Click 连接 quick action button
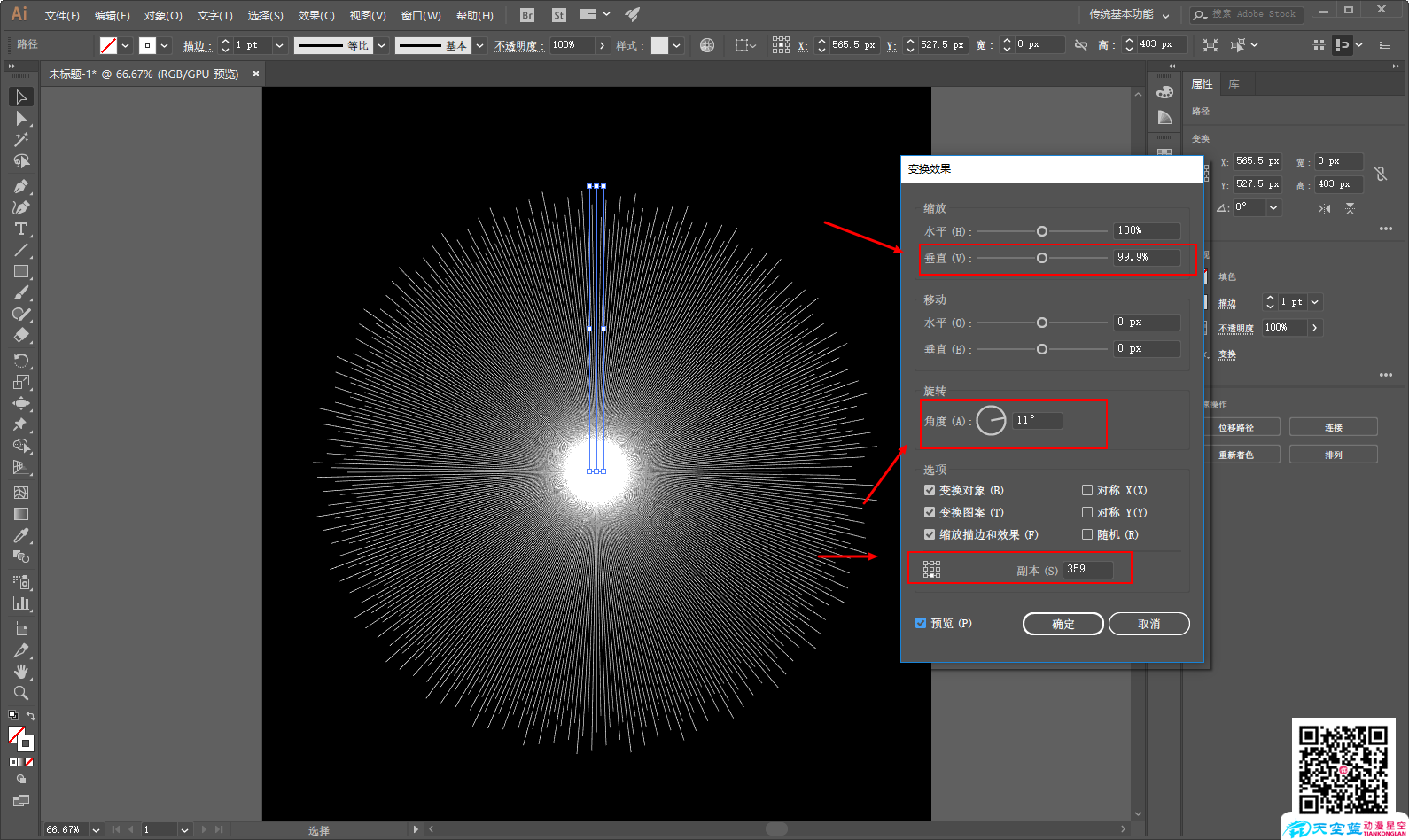Image resolution: width=1409 pixels, height=840 pixels. coord(1334,427)
